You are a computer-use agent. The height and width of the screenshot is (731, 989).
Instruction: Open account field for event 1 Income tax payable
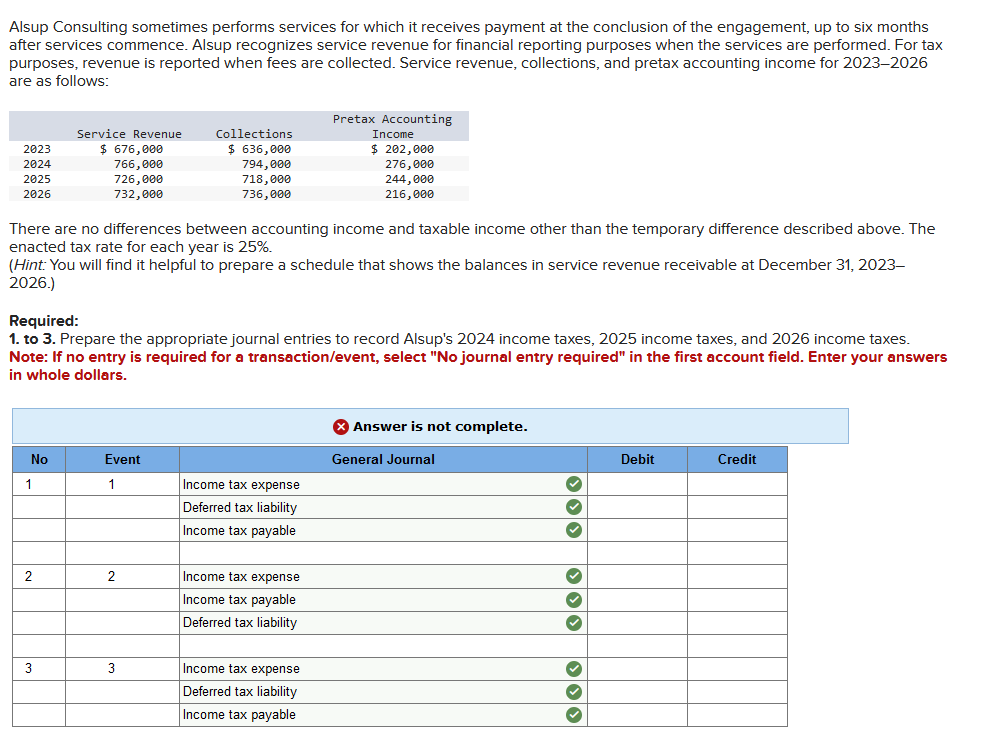coord(383,530)
